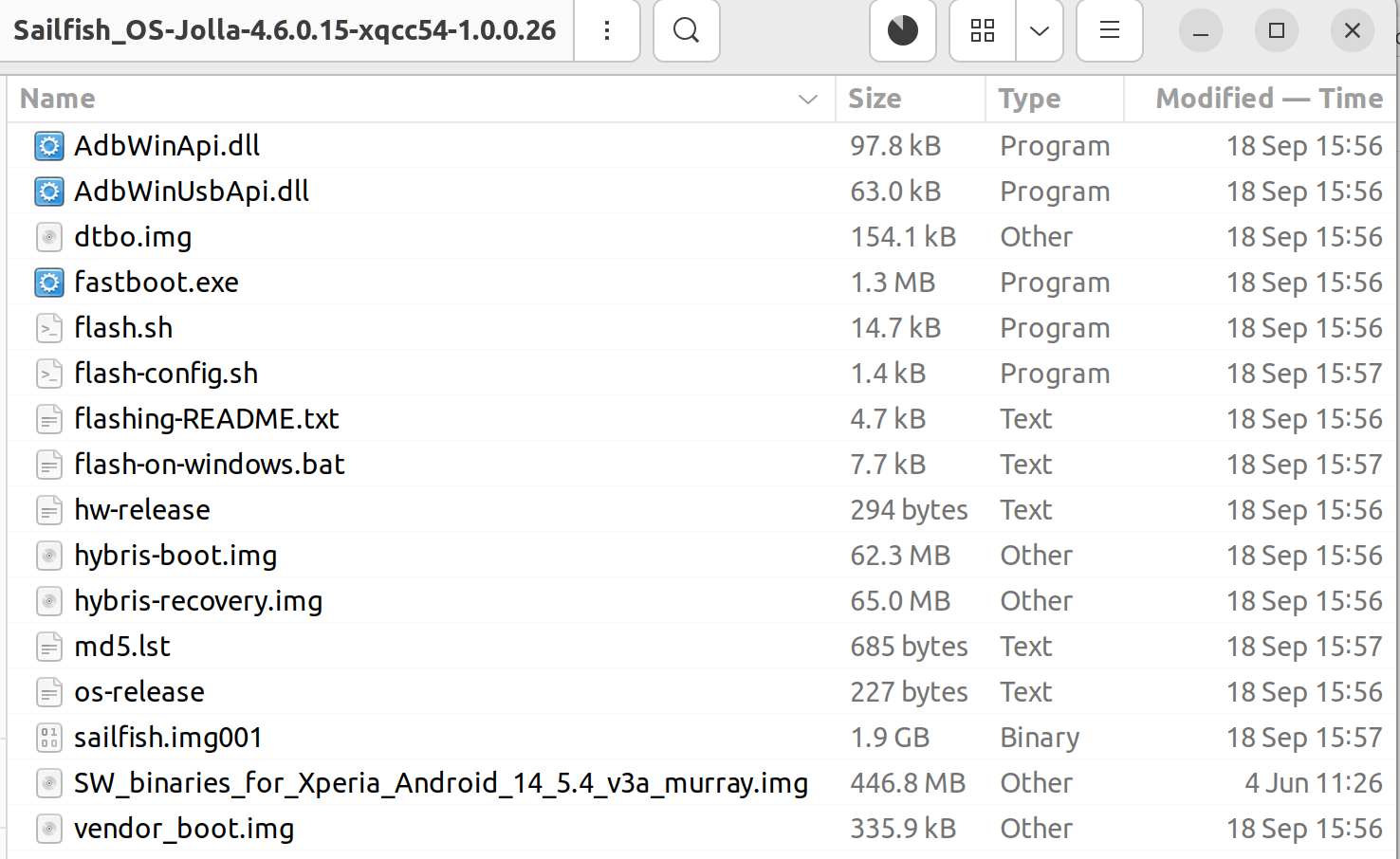Select the sailfish.img001 binary file icon
Viewport: 1400px width, 859px height.
click(x=49, y=738)
